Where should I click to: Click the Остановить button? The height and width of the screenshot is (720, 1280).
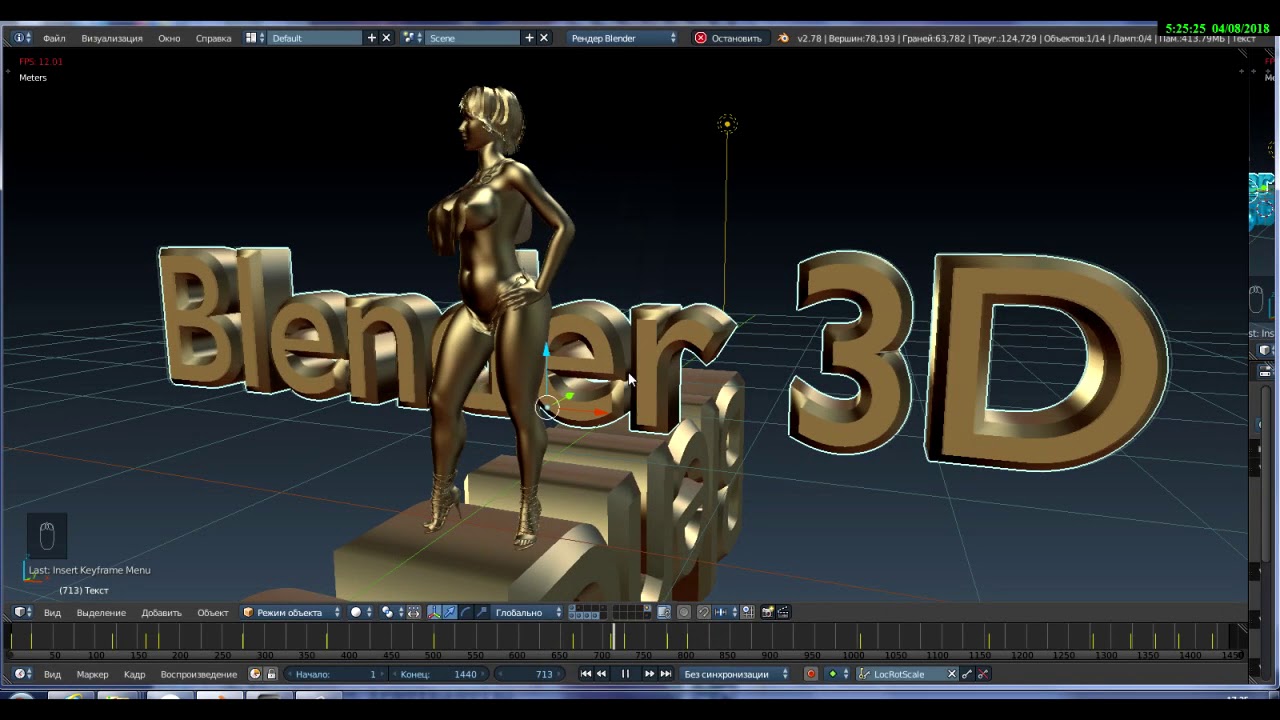[729, 38]
